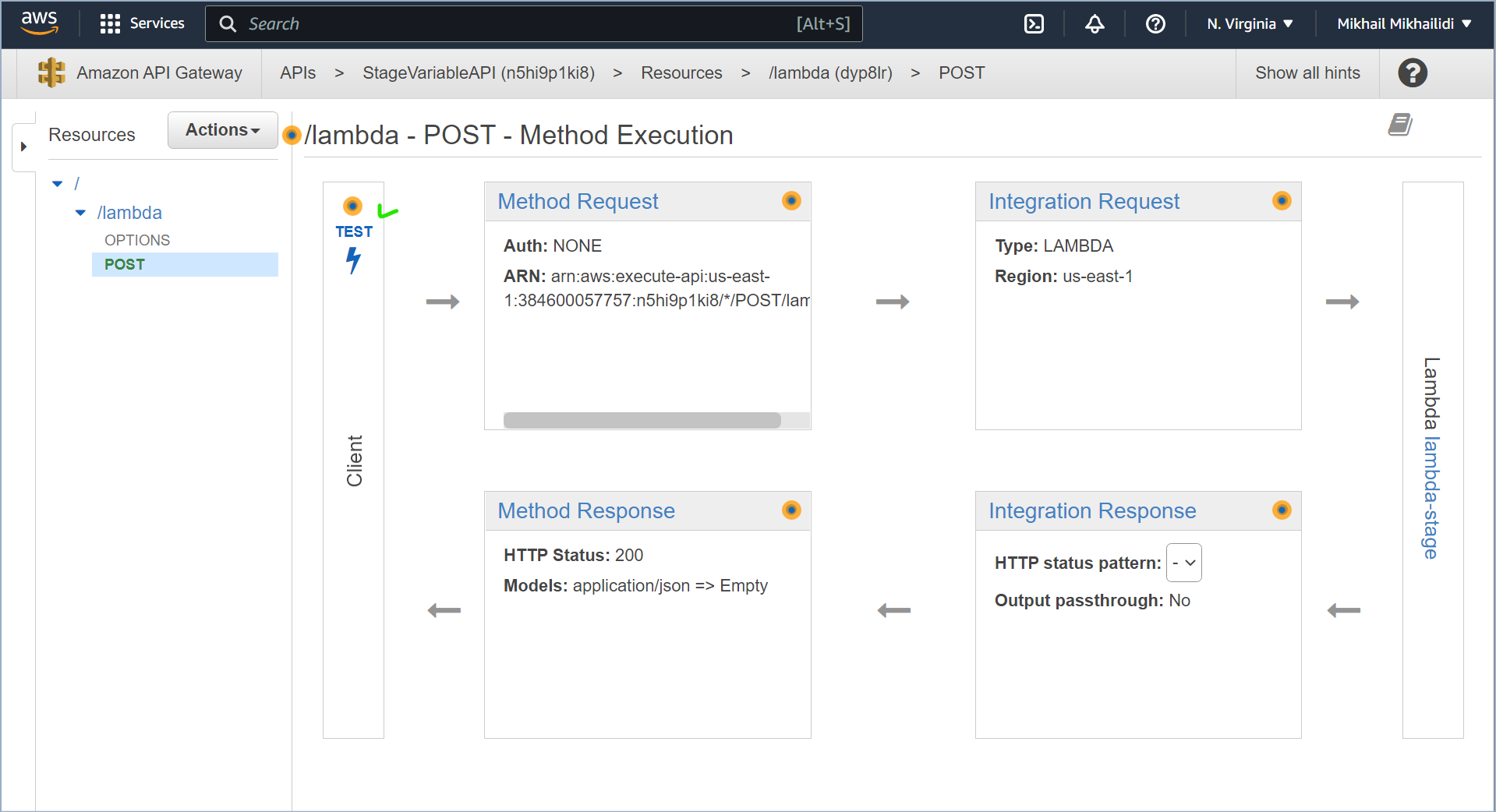Select the Integration Response radio indicator

1281,510
